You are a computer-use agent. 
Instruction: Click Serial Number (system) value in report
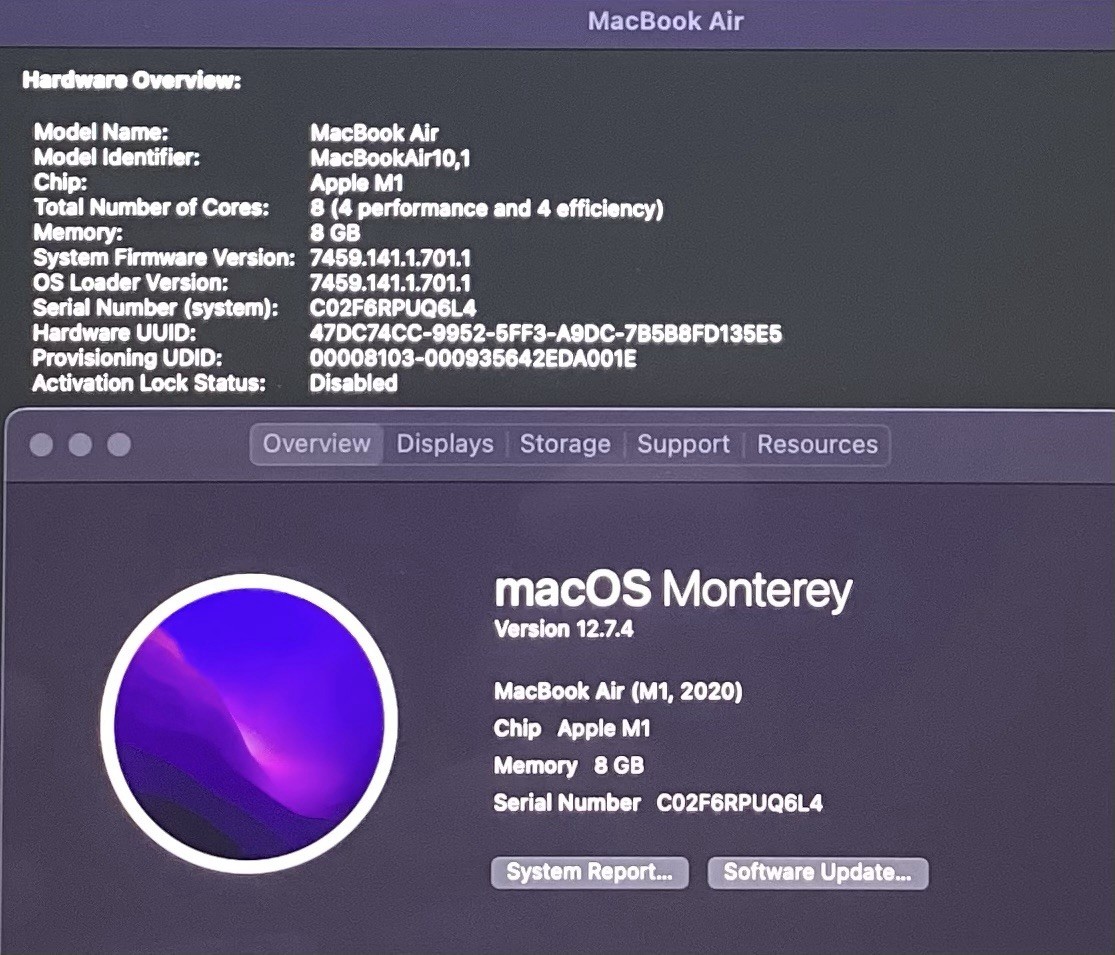click(393, 309)
